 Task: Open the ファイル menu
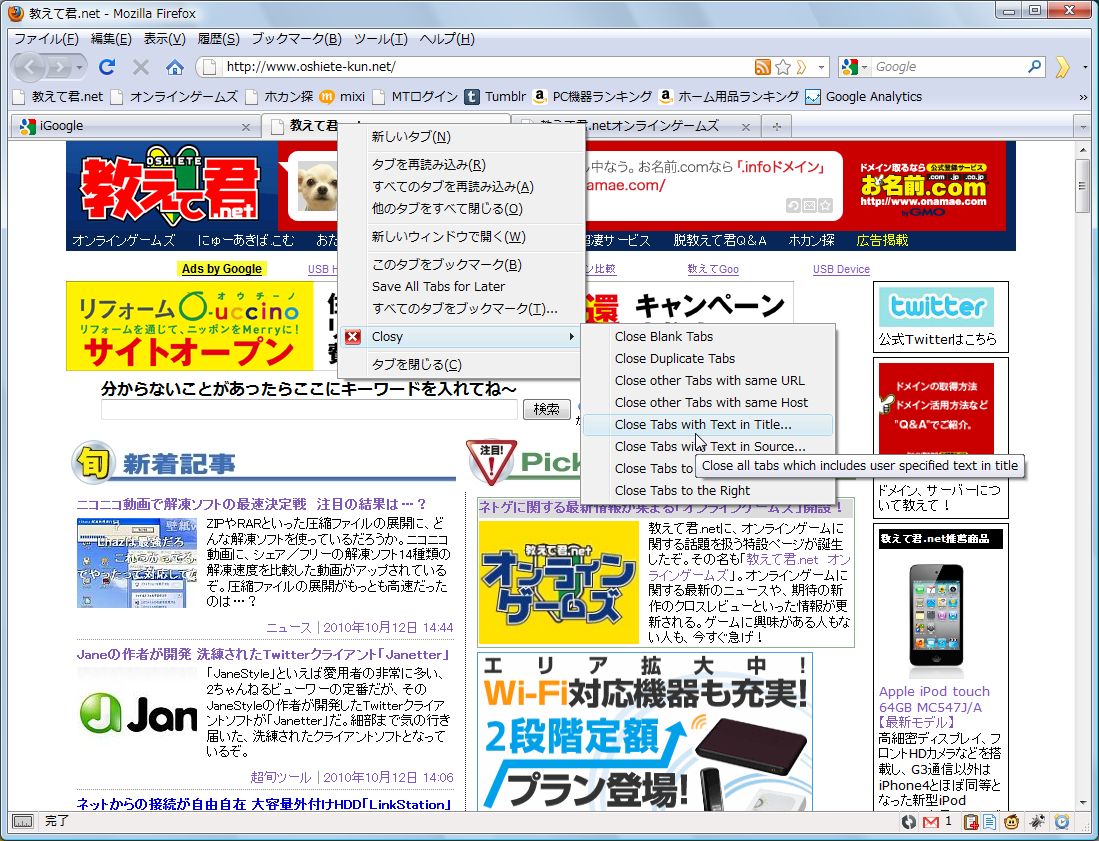(x=46, y=39)
